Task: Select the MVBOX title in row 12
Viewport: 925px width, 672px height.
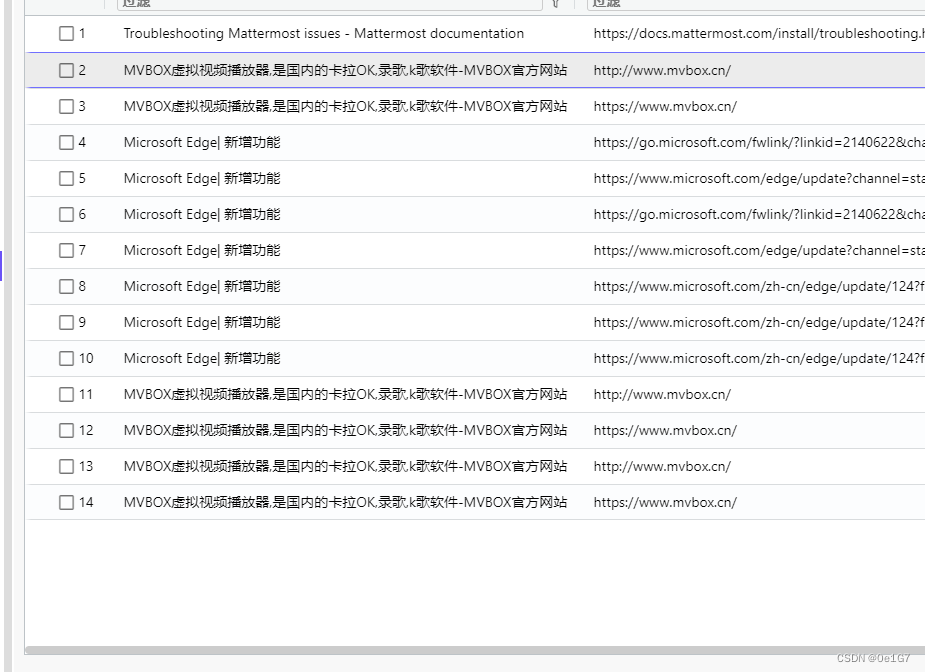Action: point(345,431)
